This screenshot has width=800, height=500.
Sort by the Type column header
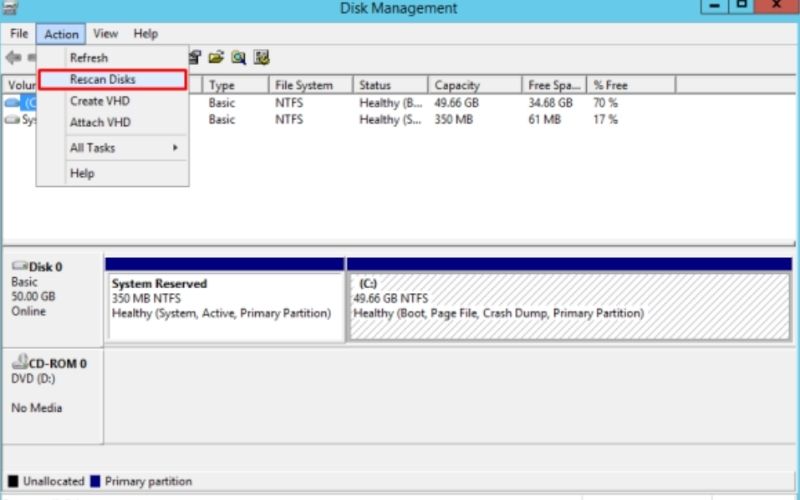pos(235,85)
